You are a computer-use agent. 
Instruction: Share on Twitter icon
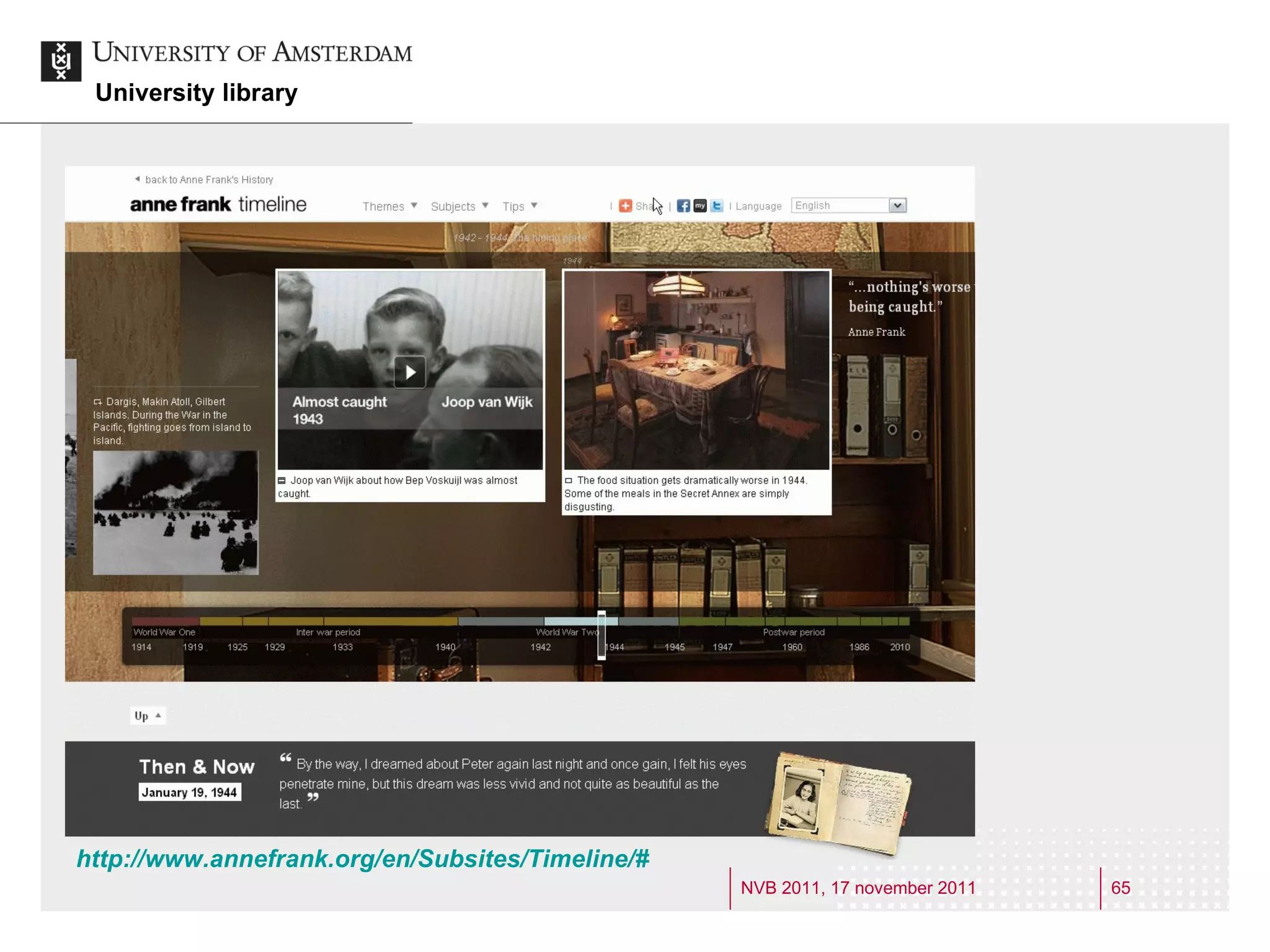click(717, 206)
